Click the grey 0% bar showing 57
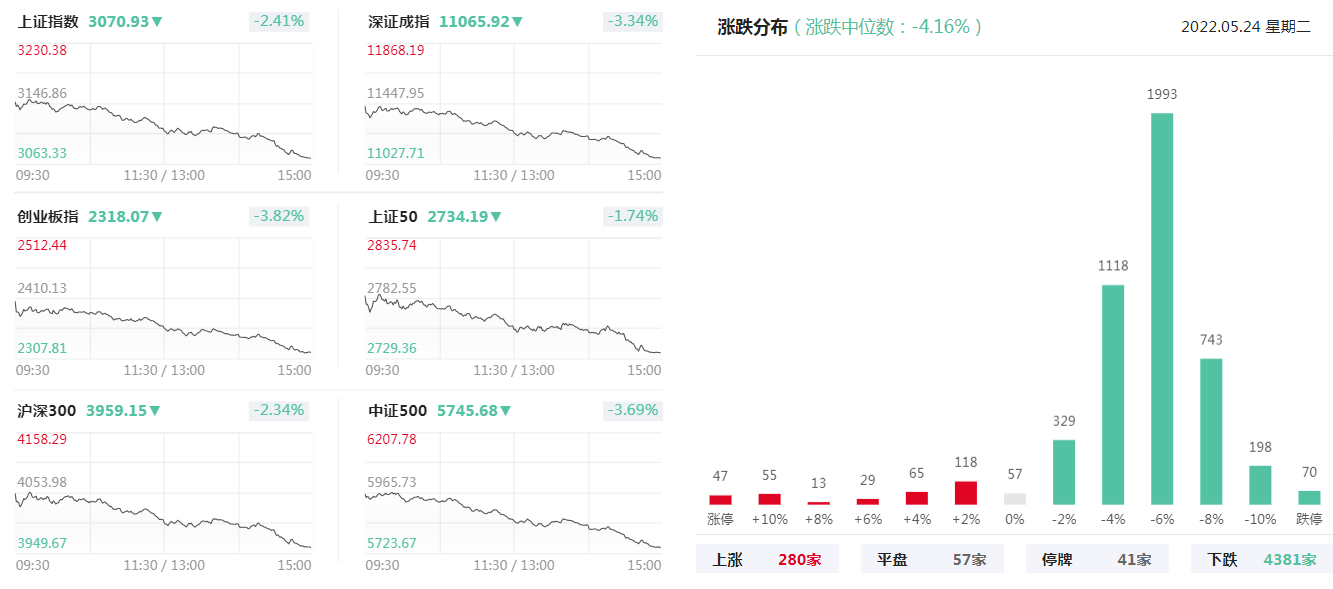 click(x=1015, y=498)
